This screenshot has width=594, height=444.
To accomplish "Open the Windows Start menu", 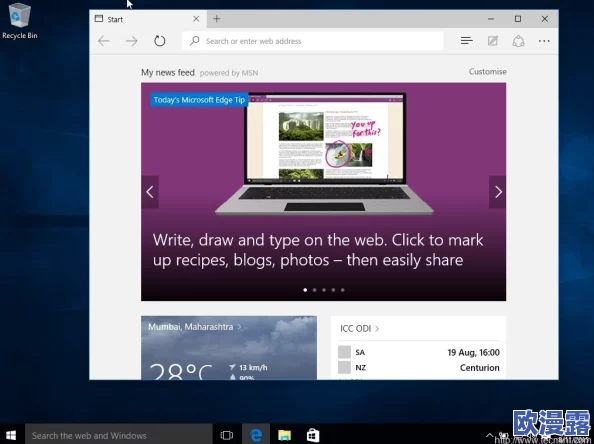I will click(11, 435).
